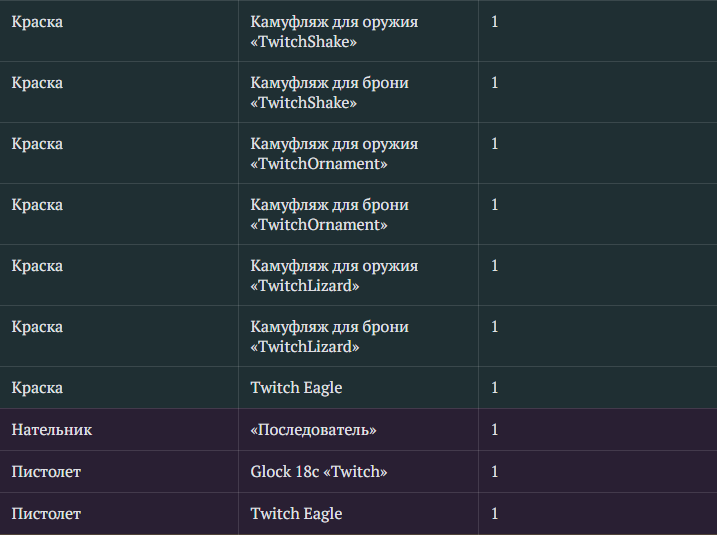The width and height of the screenshot is (717, 535).
Task: Click quantity 1 in Glock 18c row
Action: pyautogui.click(x=494, y=471)
